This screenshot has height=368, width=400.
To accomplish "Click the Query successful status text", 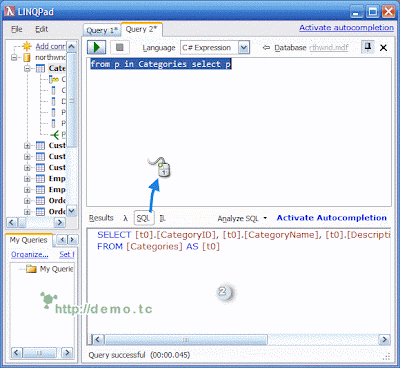I will click(x=139, y=355).
